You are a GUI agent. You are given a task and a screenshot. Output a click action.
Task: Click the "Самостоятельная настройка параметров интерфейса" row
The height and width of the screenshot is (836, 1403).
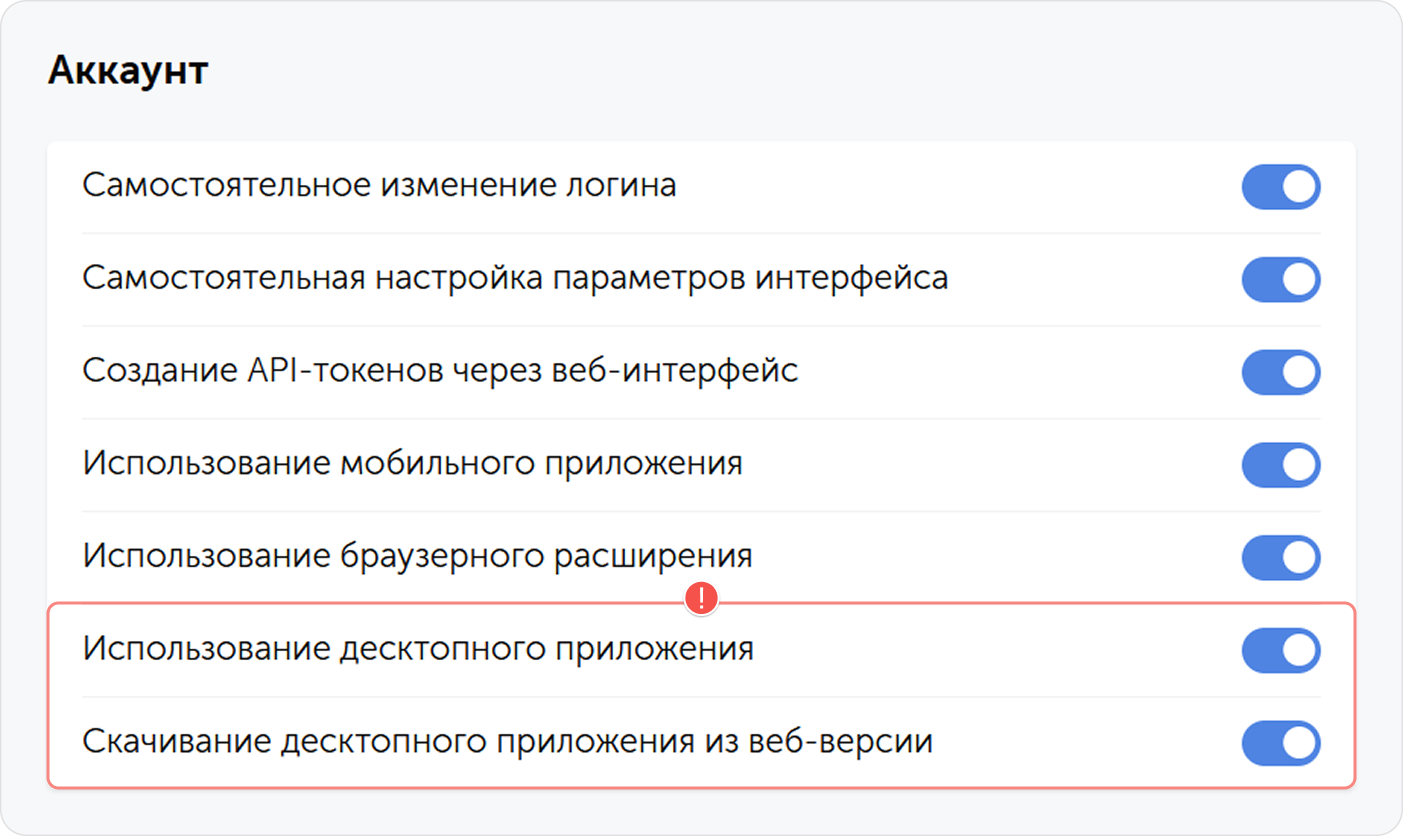pos(700,280)
